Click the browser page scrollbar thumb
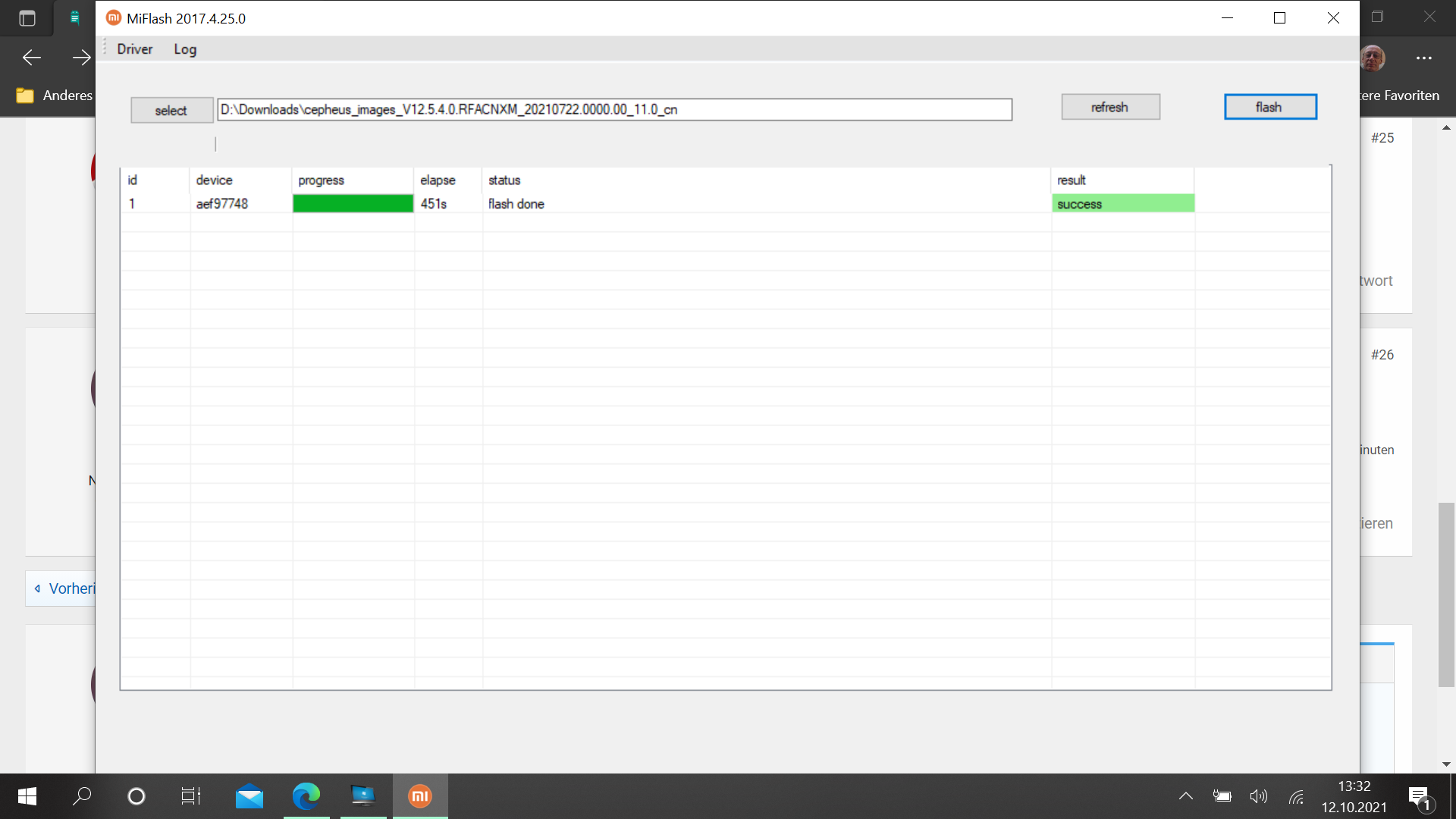 point(1446,595)
